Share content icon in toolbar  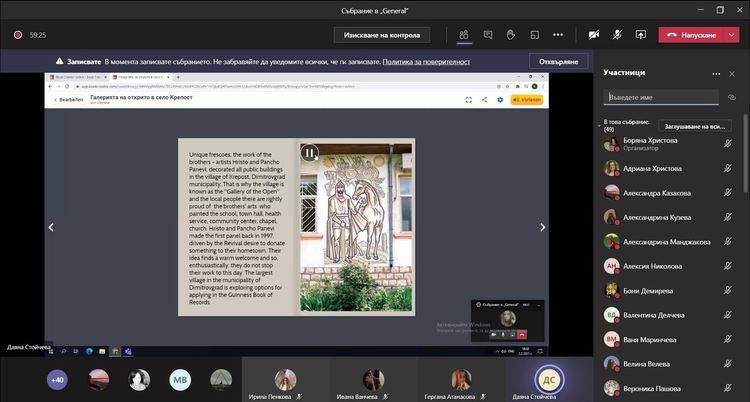pos(640,35)
